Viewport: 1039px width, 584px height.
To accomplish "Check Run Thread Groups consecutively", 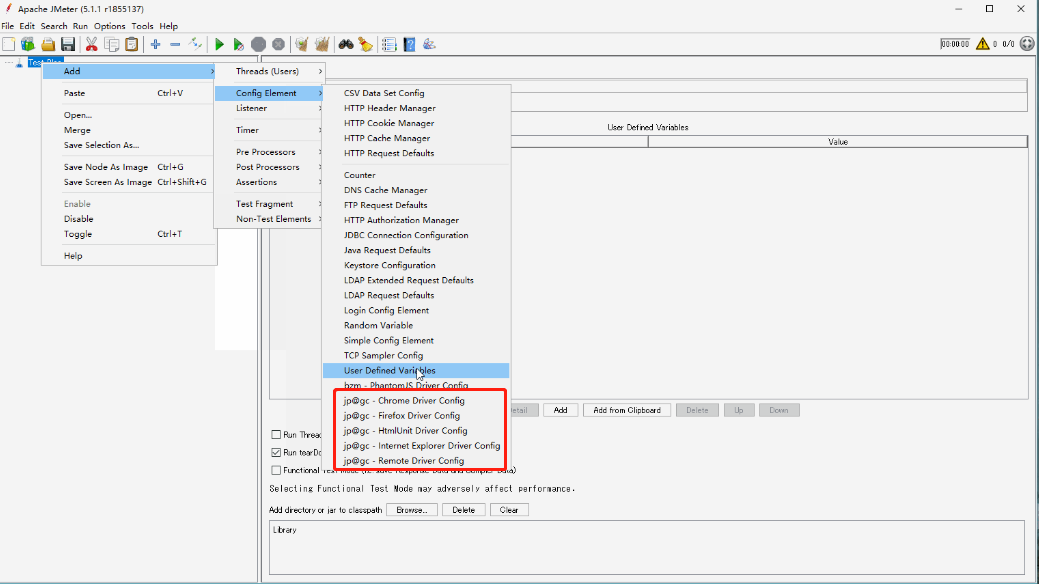I will (x=277, y=433).
